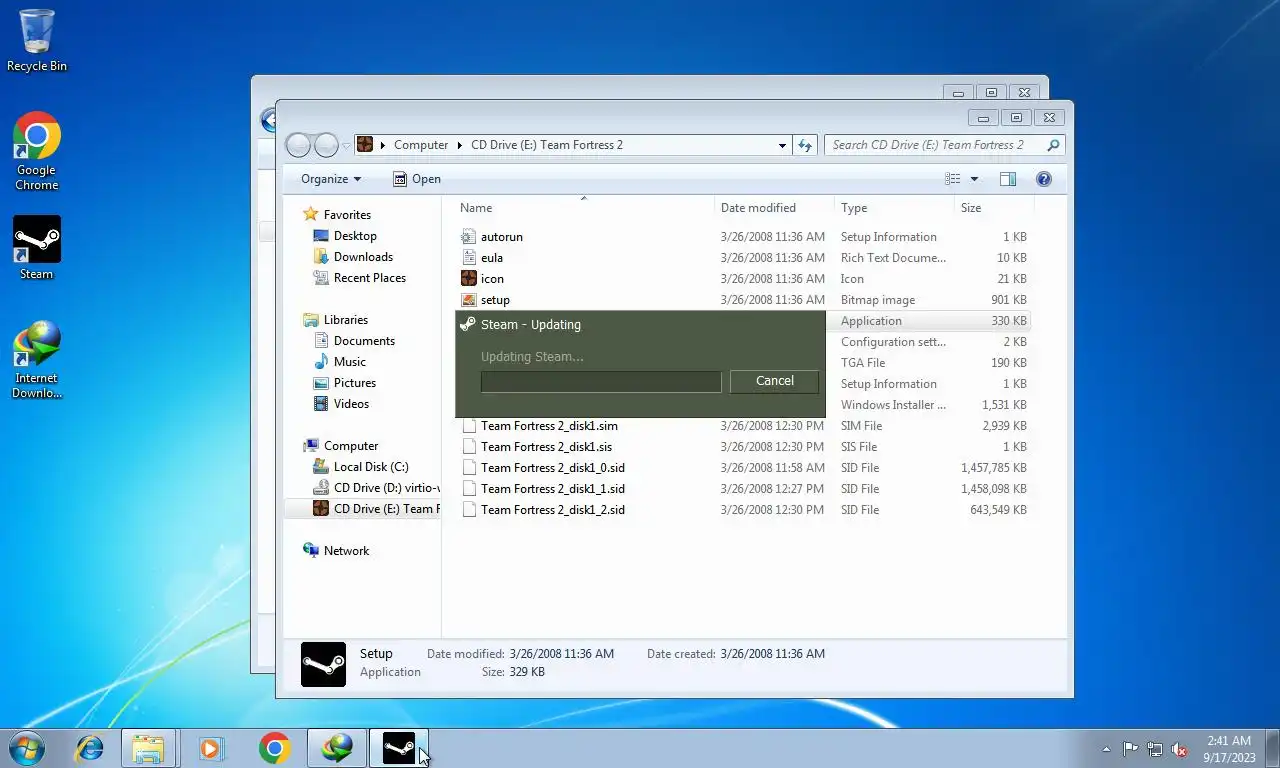Click the Explorer Forward button

point(326,145)
